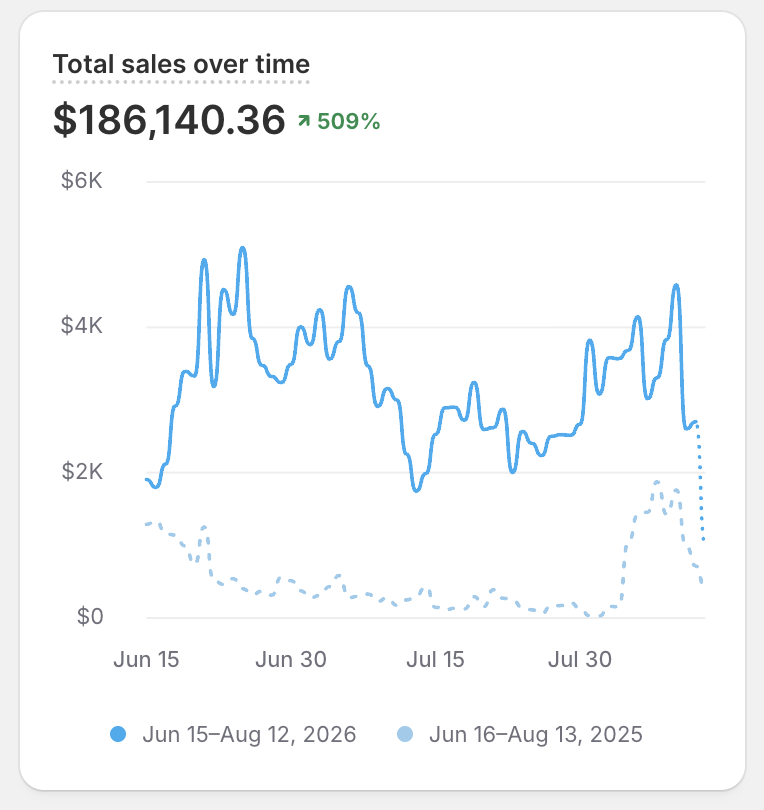Click the $6K y-axis label
Screen dimensions: 764x810
82,181
